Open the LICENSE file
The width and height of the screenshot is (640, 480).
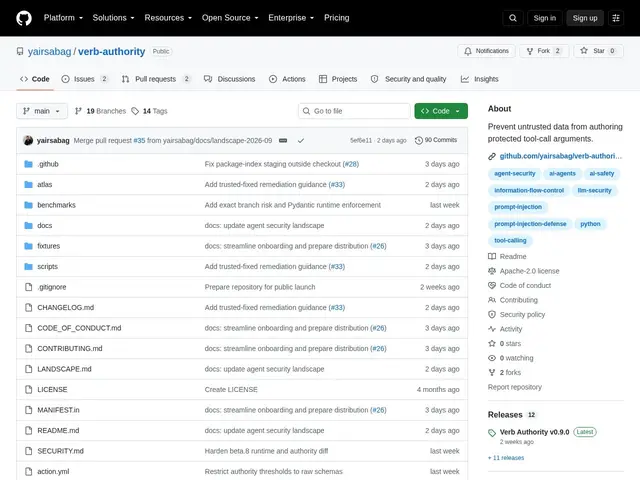[x=52, y=389]
